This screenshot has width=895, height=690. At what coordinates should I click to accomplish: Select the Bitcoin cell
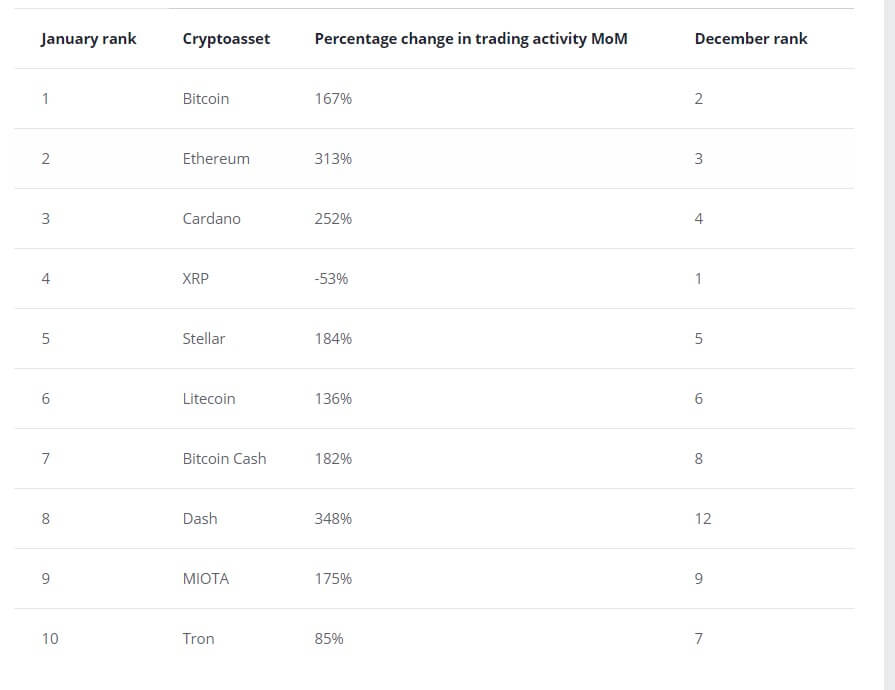[205, 99]
